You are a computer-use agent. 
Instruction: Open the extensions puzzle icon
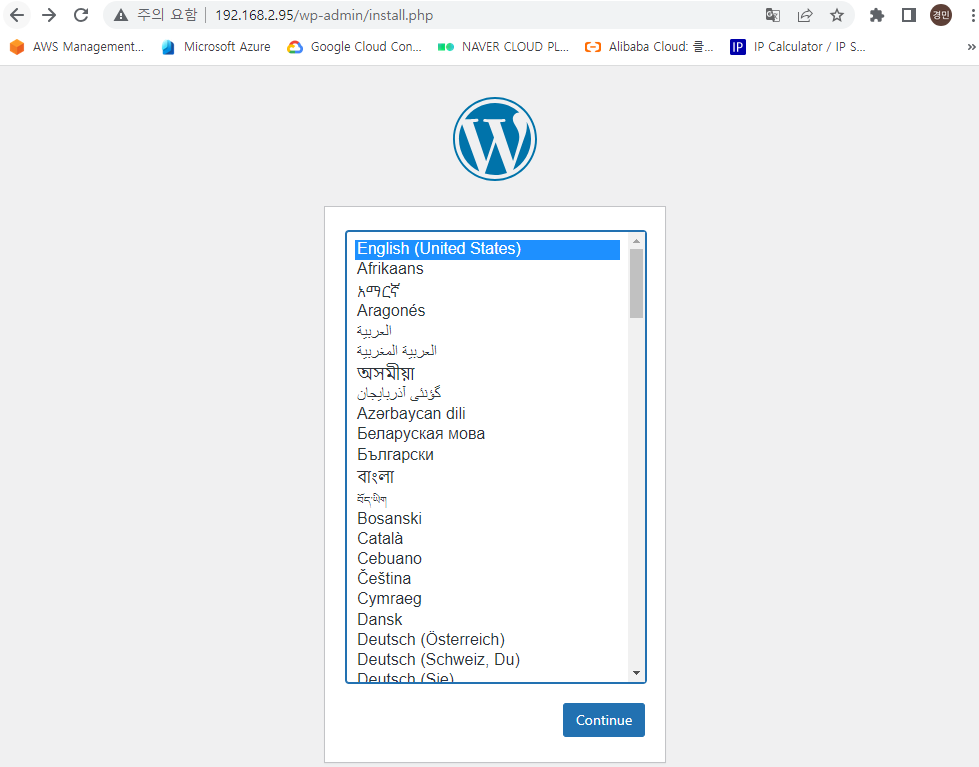[x=877, y=15]
